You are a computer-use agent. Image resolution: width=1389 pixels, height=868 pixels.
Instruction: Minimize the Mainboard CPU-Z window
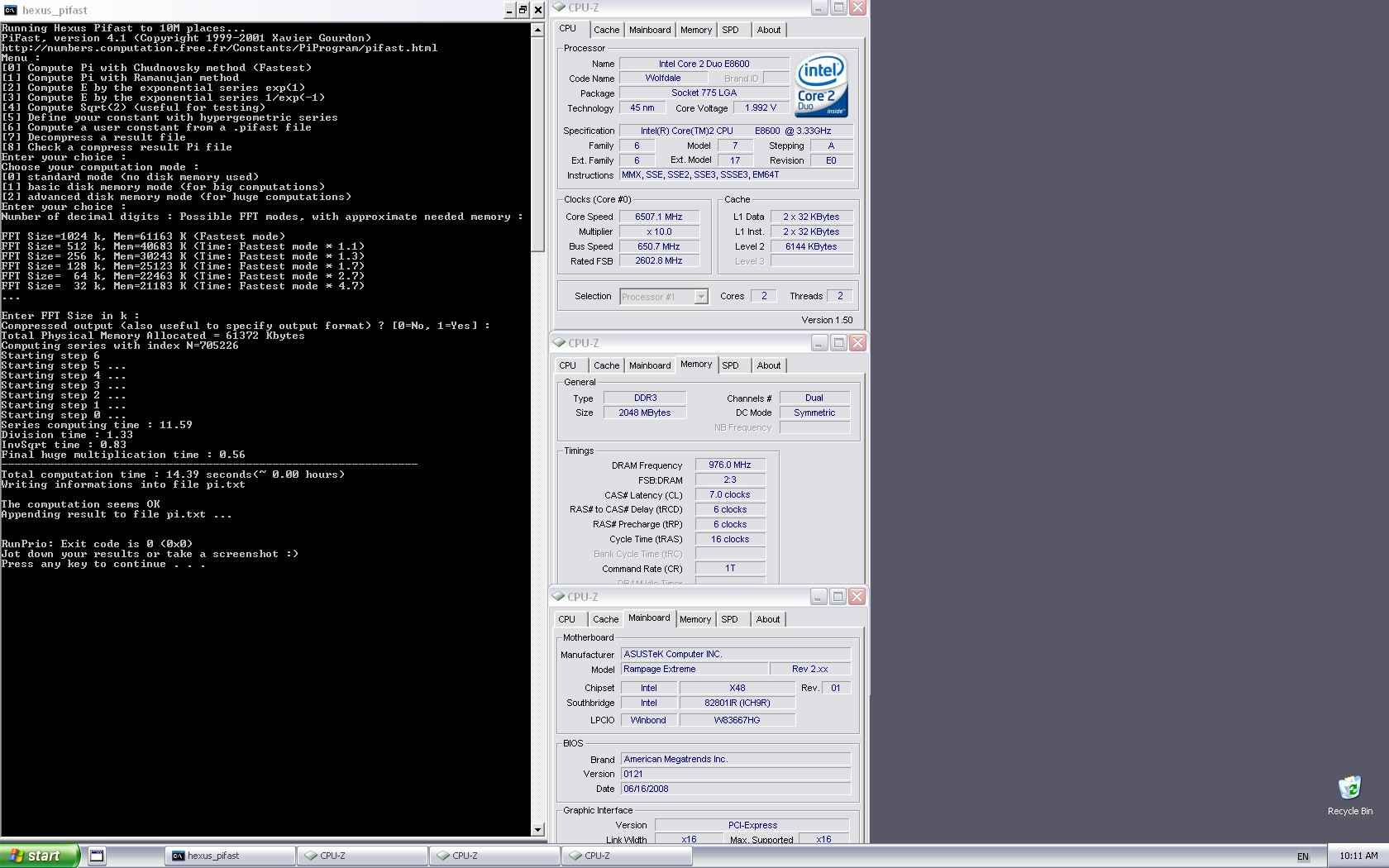[x=819, y=596]
